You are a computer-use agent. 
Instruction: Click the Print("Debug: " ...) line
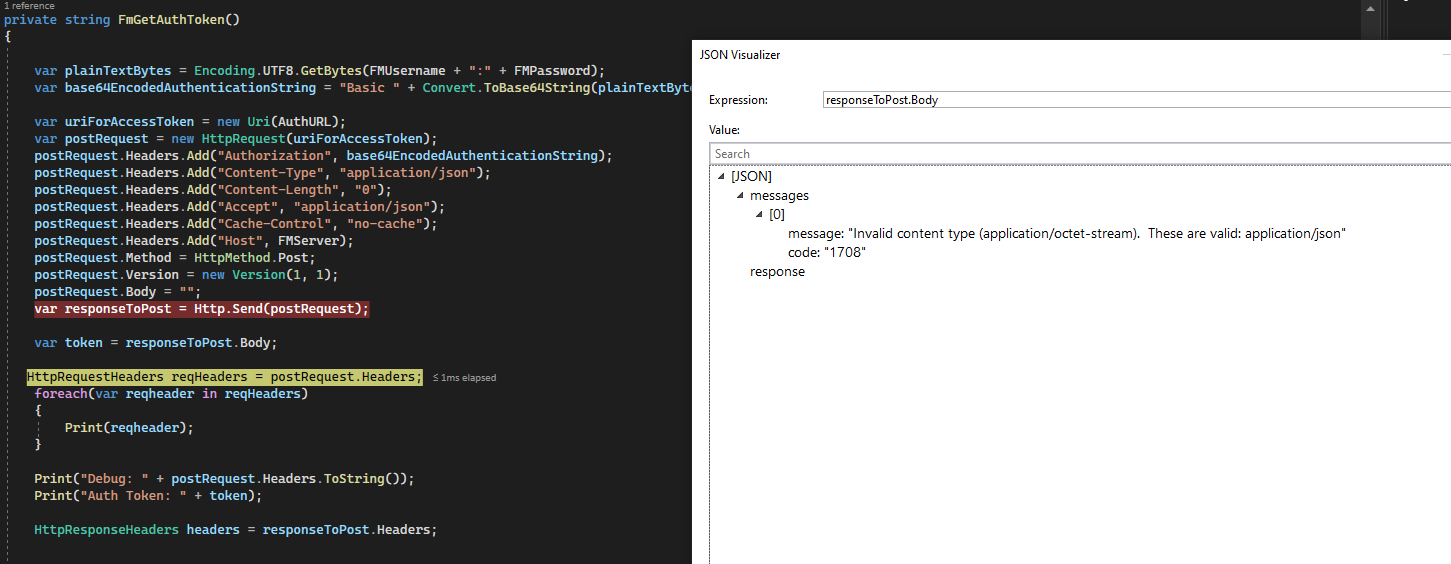pyautogui.click(x=224, y=479)
